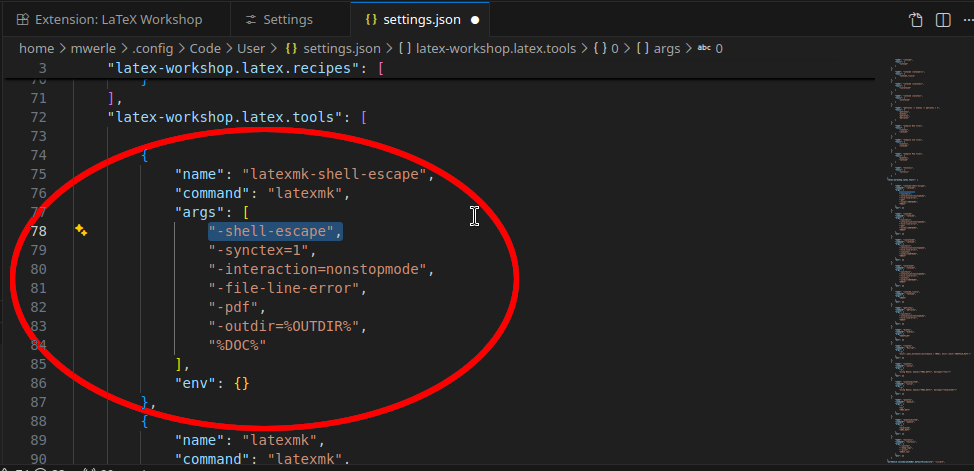The height and width of the screenshot is (471, 974).
Task: Open the last 'abc 0' breadcrumb
Action: tap(711, 48)
